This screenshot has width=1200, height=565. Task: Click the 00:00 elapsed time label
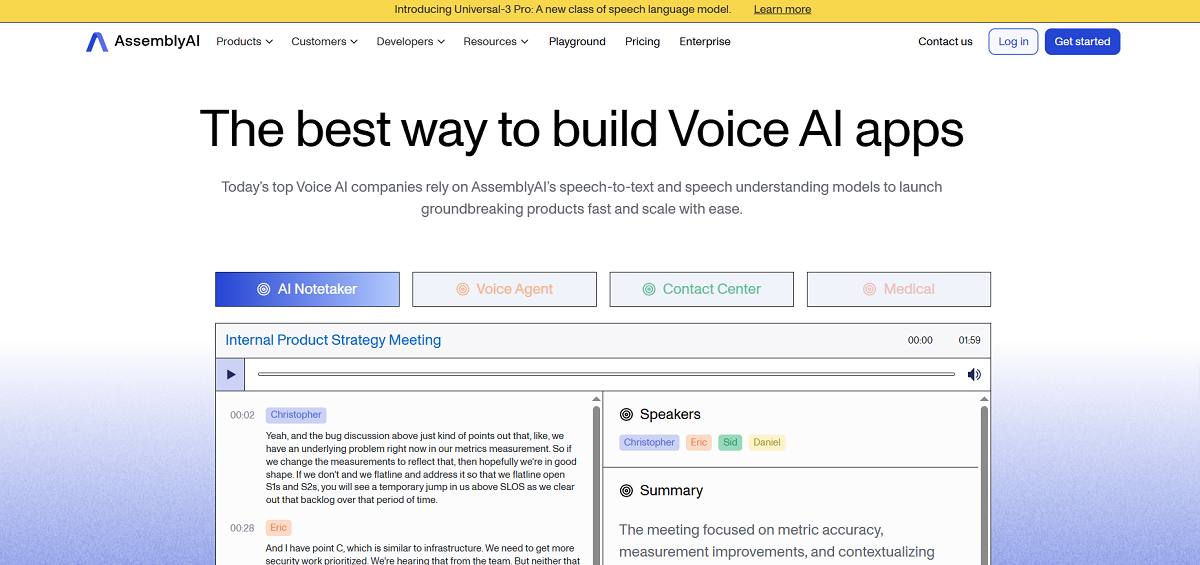tap(920, 340)
